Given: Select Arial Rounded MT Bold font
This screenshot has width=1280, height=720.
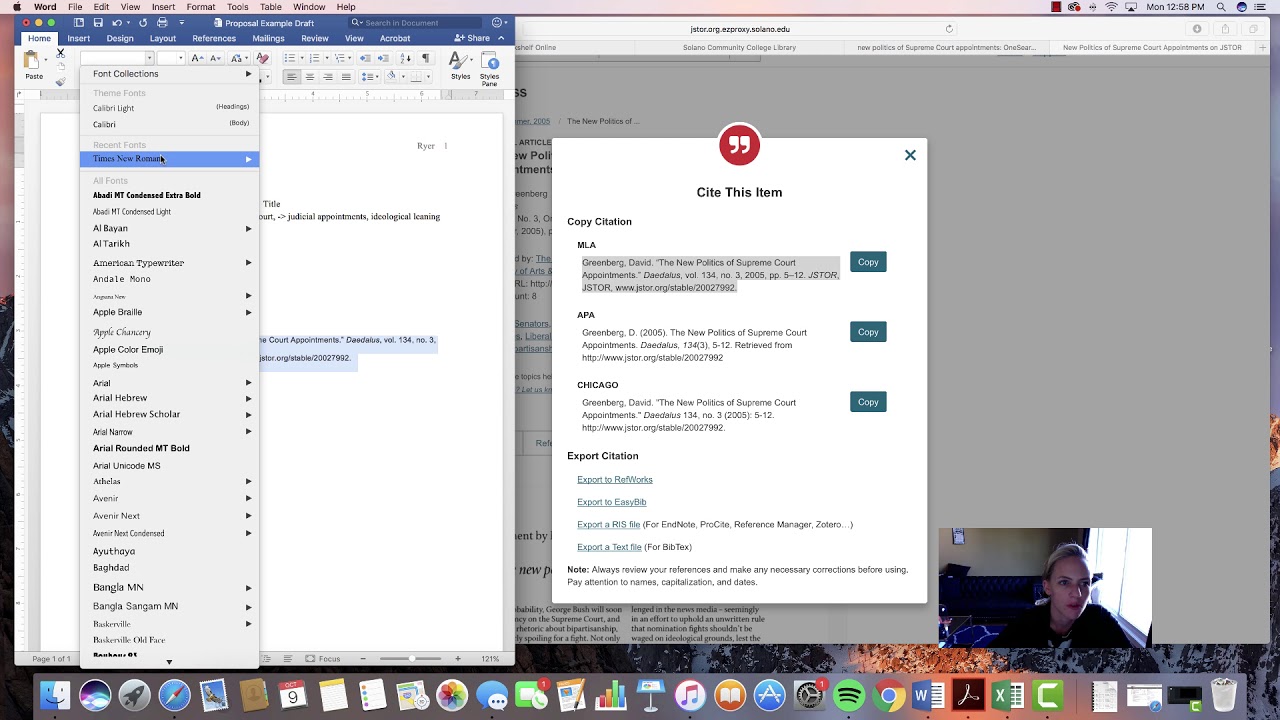Looking at the screenshot, I should pyautogui.click(x=141, y=448).
